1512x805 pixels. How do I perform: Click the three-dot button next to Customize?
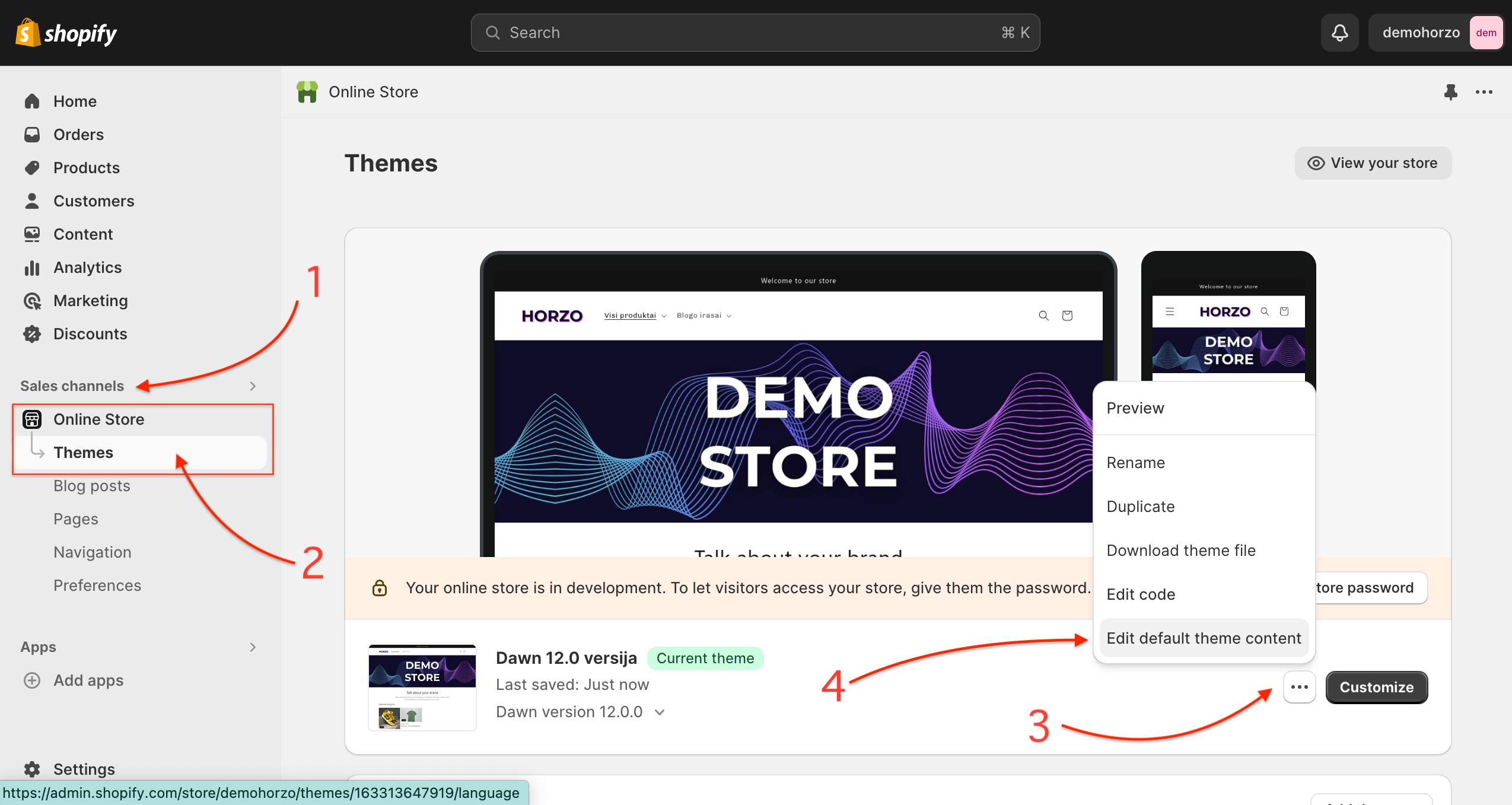click(x=1299, y=687)
